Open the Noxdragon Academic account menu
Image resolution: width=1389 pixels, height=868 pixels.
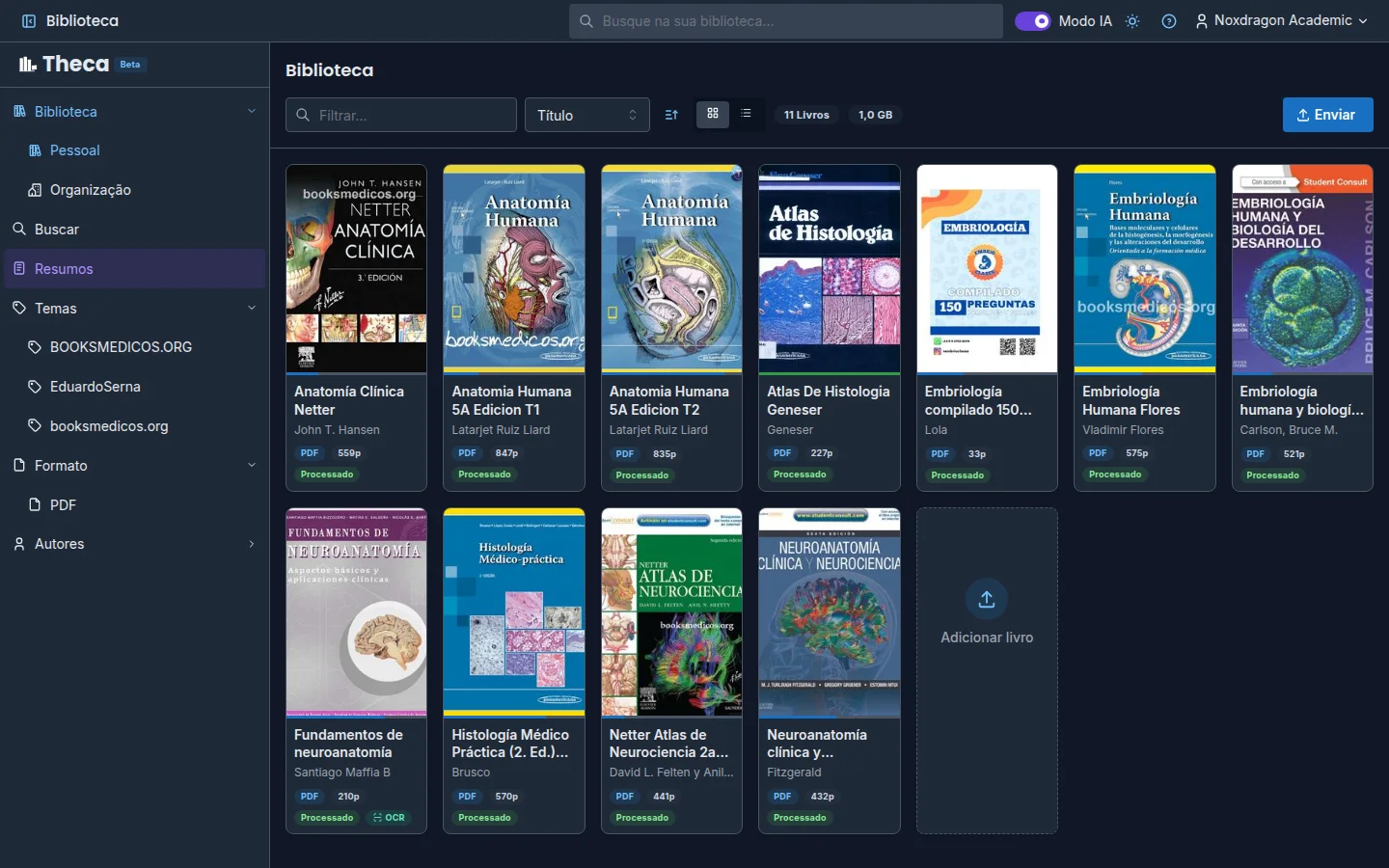click(1282, 21)
